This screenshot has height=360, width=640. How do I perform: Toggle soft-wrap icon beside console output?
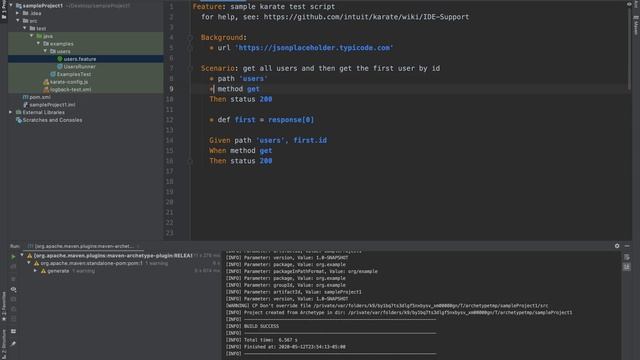627,257
